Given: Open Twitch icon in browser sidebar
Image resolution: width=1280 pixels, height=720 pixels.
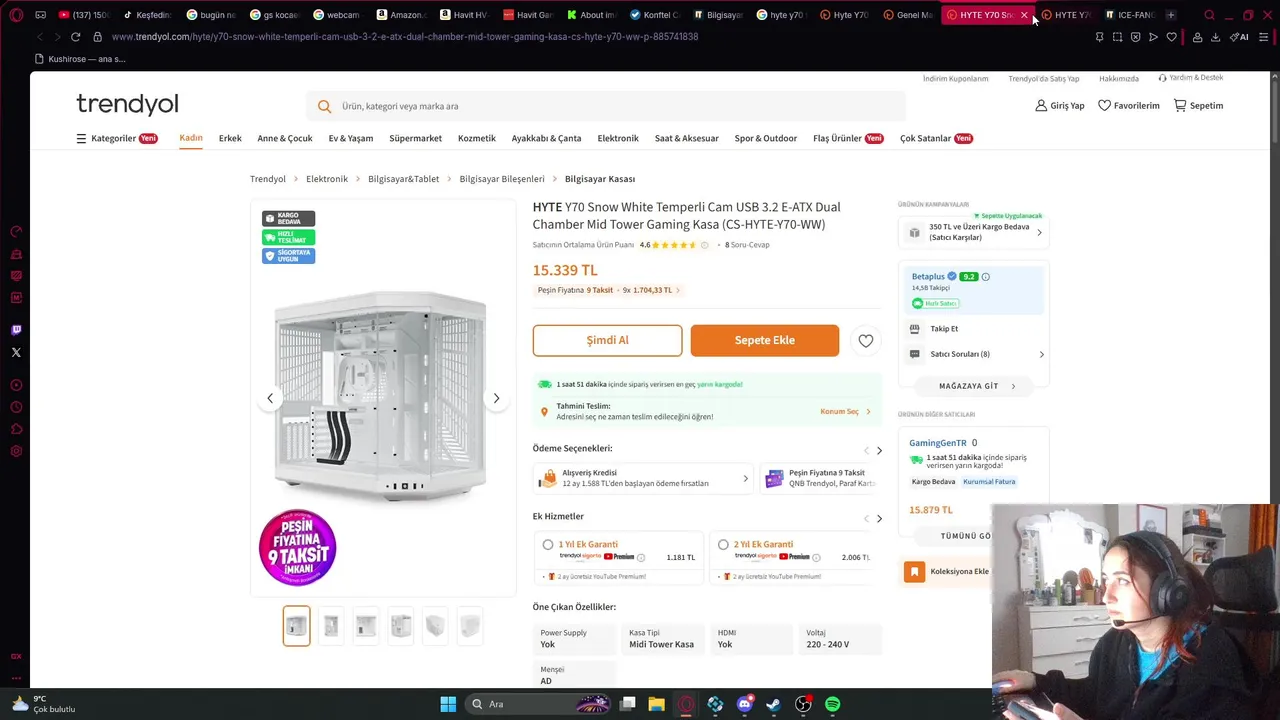Looking at the screenshot, I should pos(16,330).
